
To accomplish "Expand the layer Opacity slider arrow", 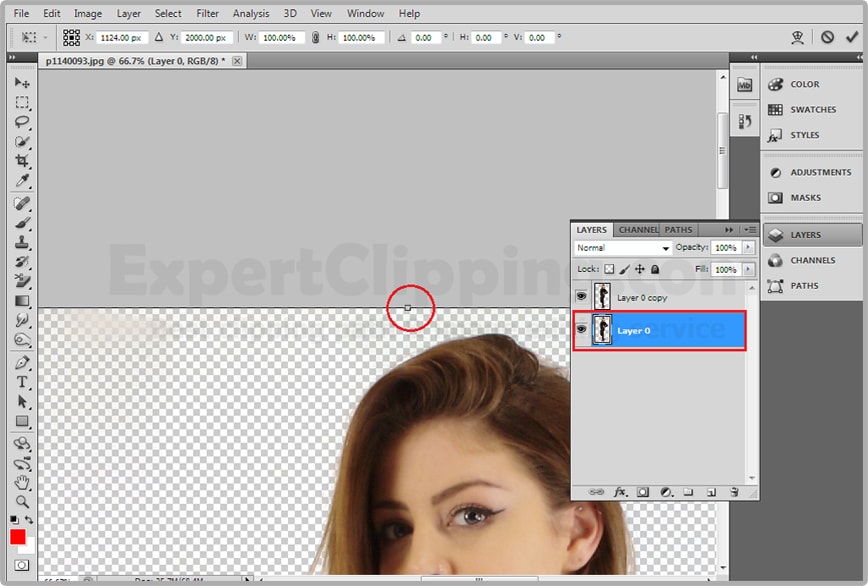I will point(747,248).
